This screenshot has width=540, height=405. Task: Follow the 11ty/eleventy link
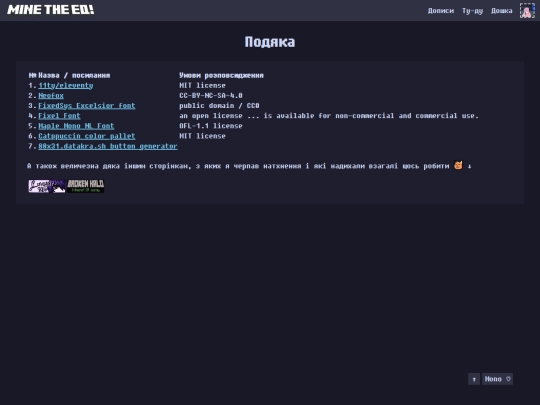(66, 85)
